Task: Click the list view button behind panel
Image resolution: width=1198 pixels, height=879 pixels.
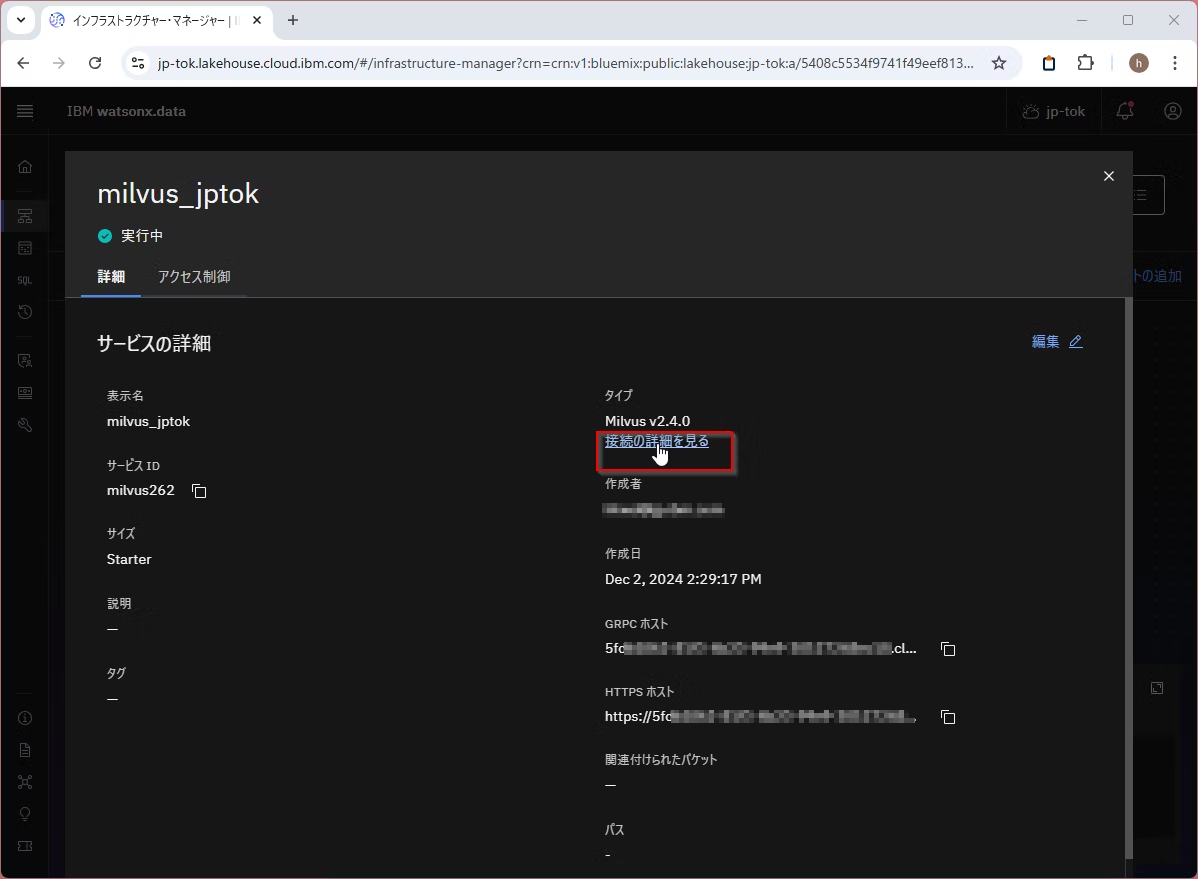Action: (1148, 196)
